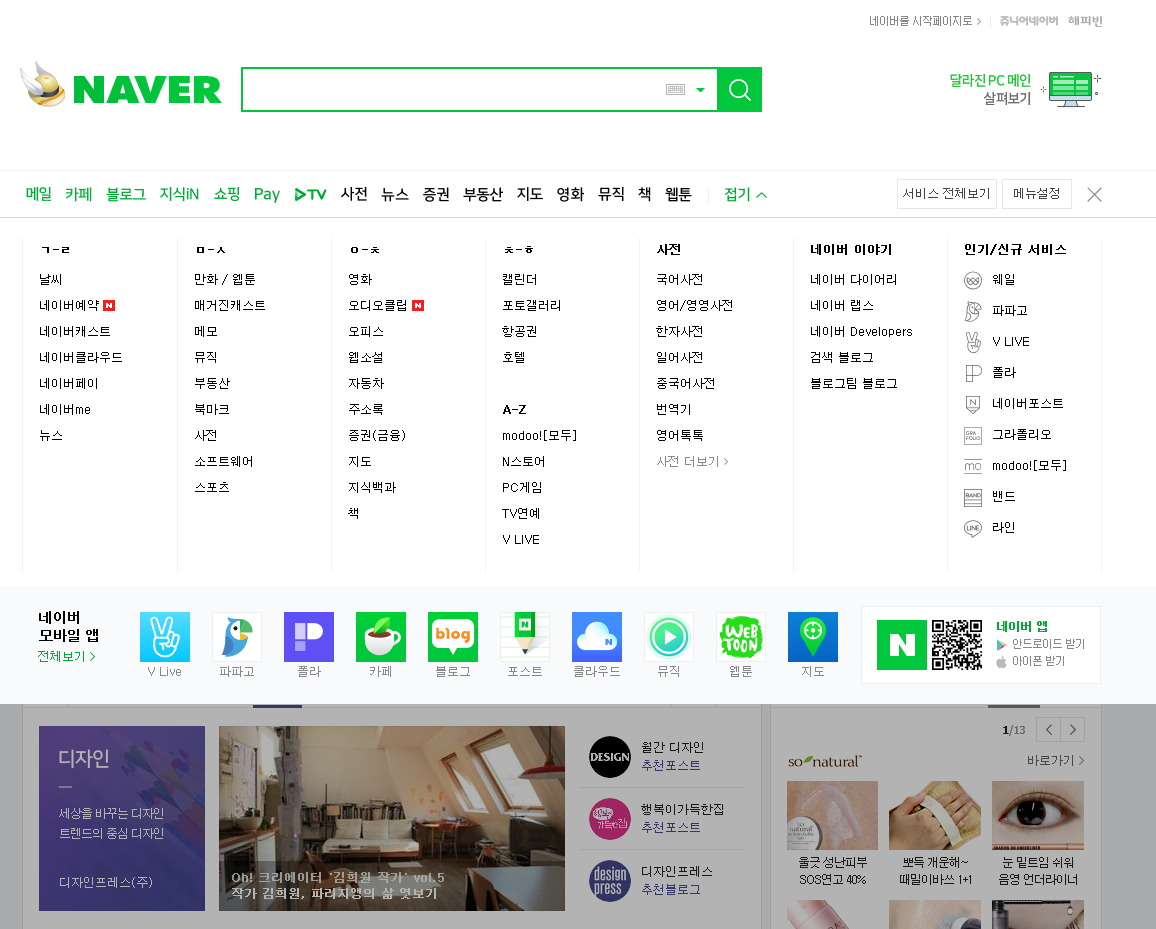The image size is (1156, 929).
Task: Click the 서비스 전체보기 button
Action: tap(947, 194)
